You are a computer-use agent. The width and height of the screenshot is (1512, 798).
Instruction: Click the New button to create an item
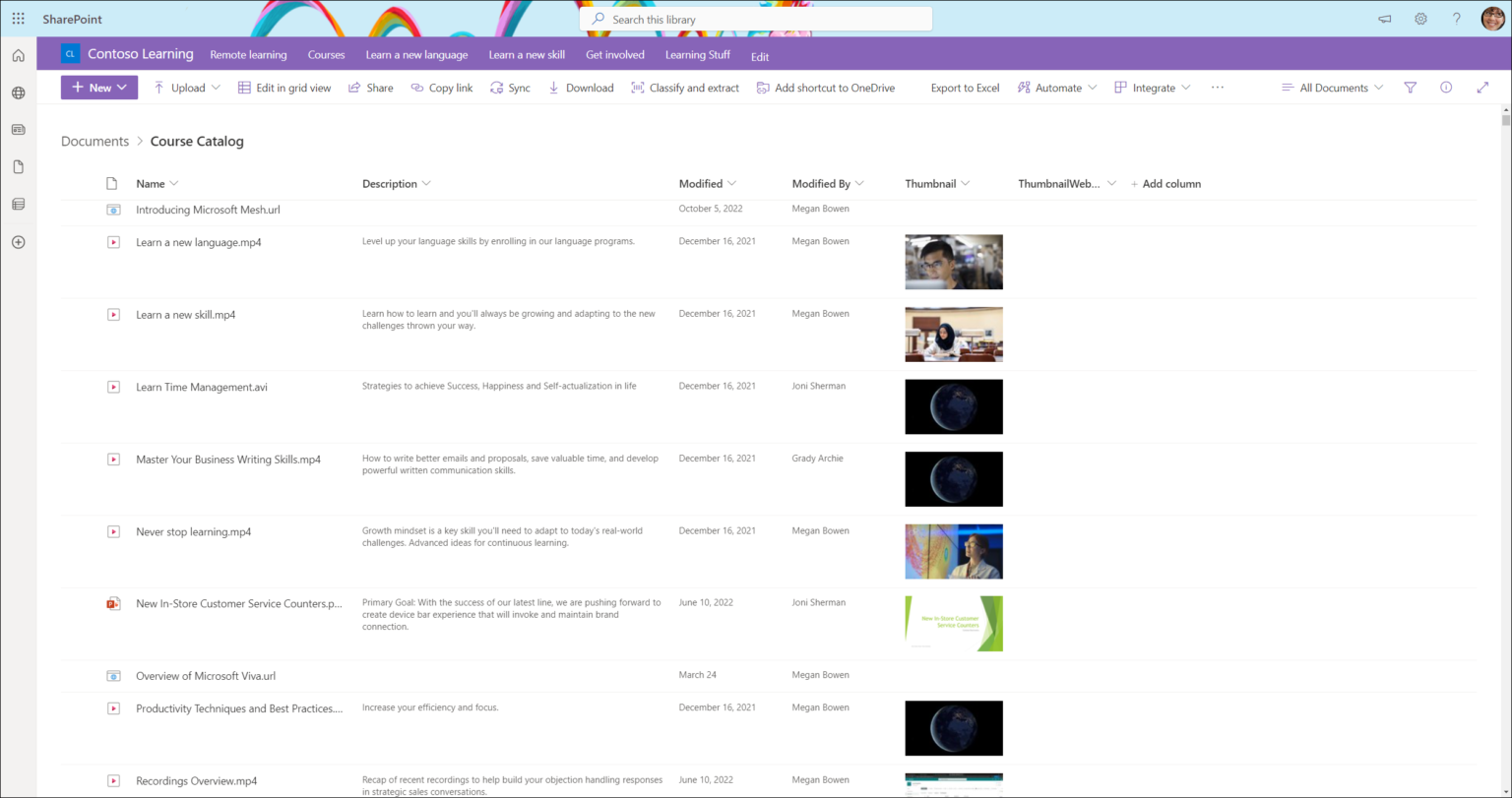(98, 88)
